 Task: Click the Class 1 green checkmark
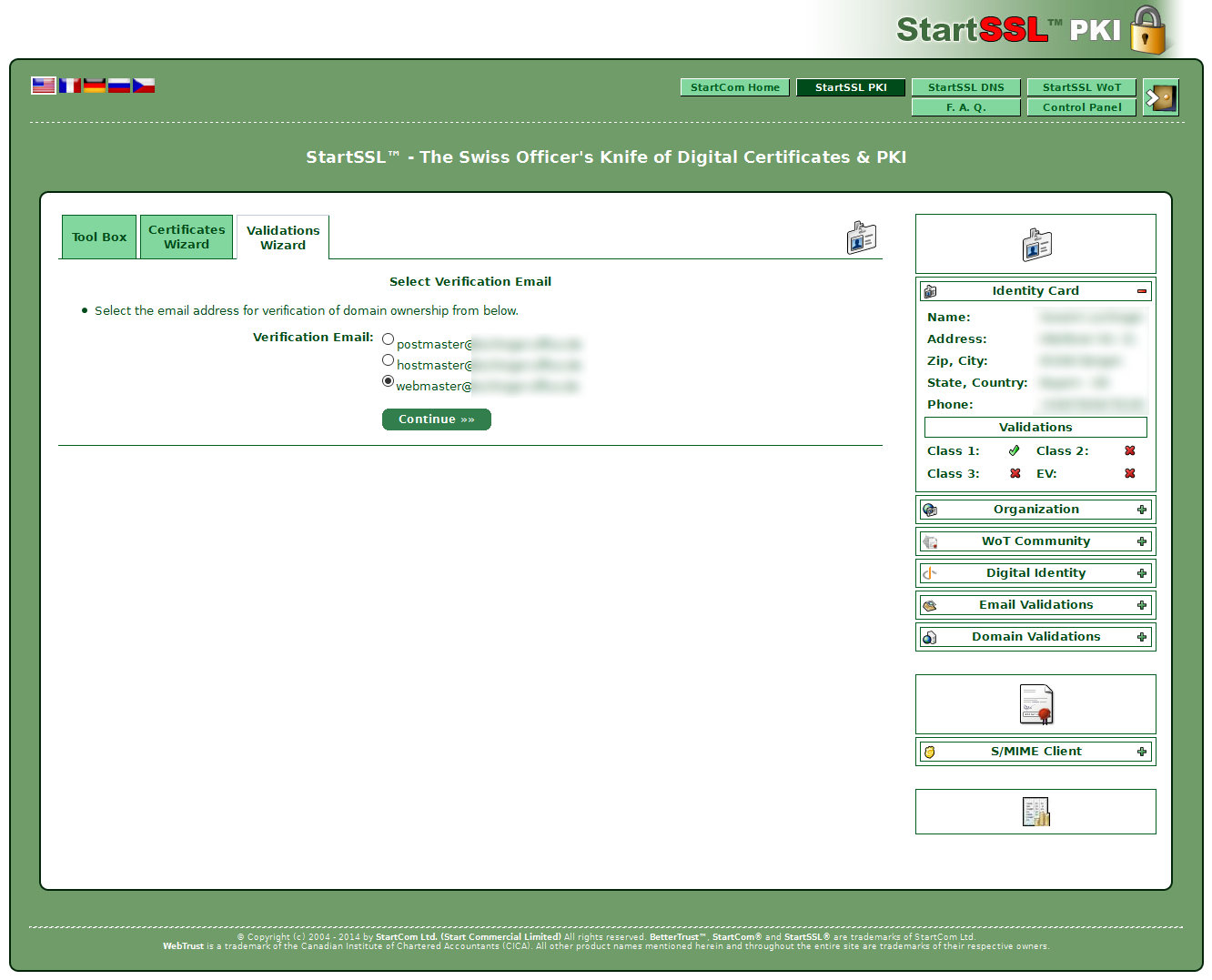(x=1015, y=450)
